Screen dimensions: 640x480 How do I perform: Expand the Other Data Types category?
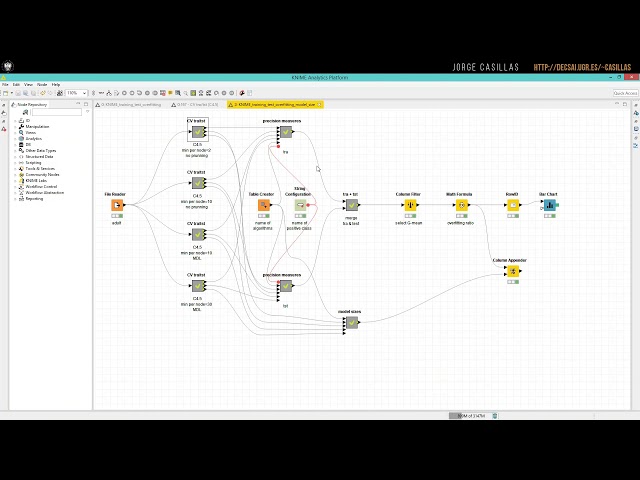(x=16, y=151)
